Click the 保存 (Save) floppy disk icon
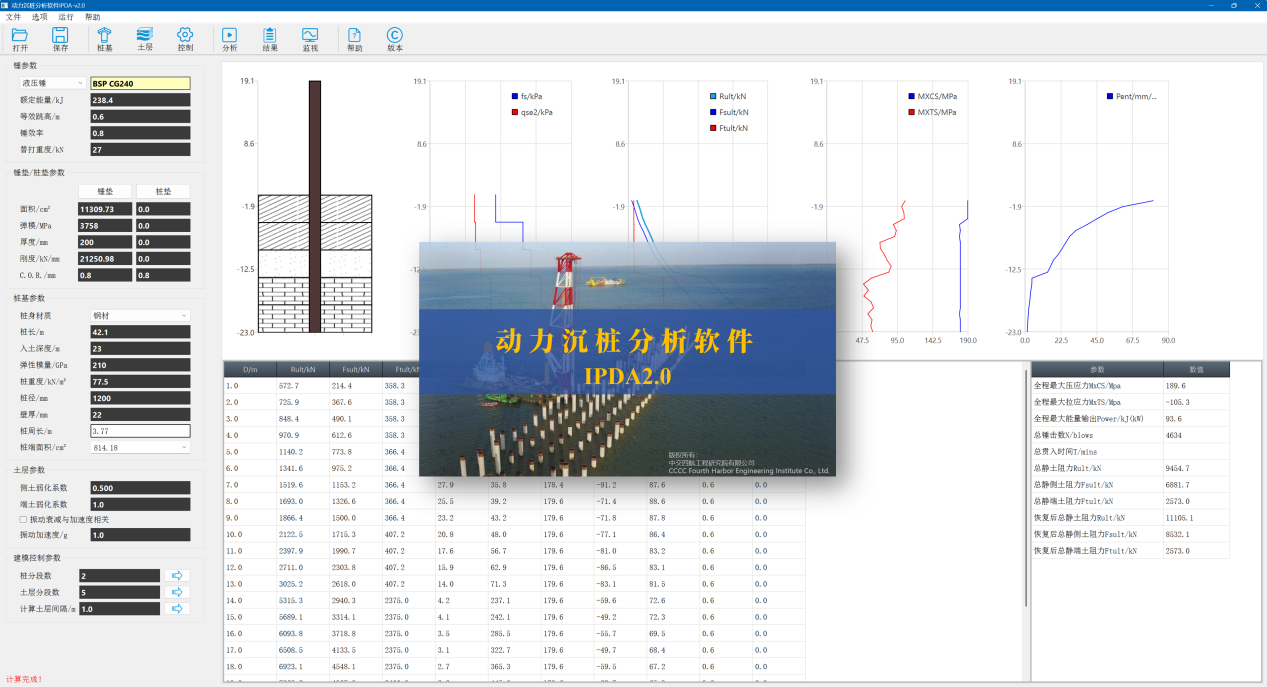The image size is (1267, 687). coord(61,35)
